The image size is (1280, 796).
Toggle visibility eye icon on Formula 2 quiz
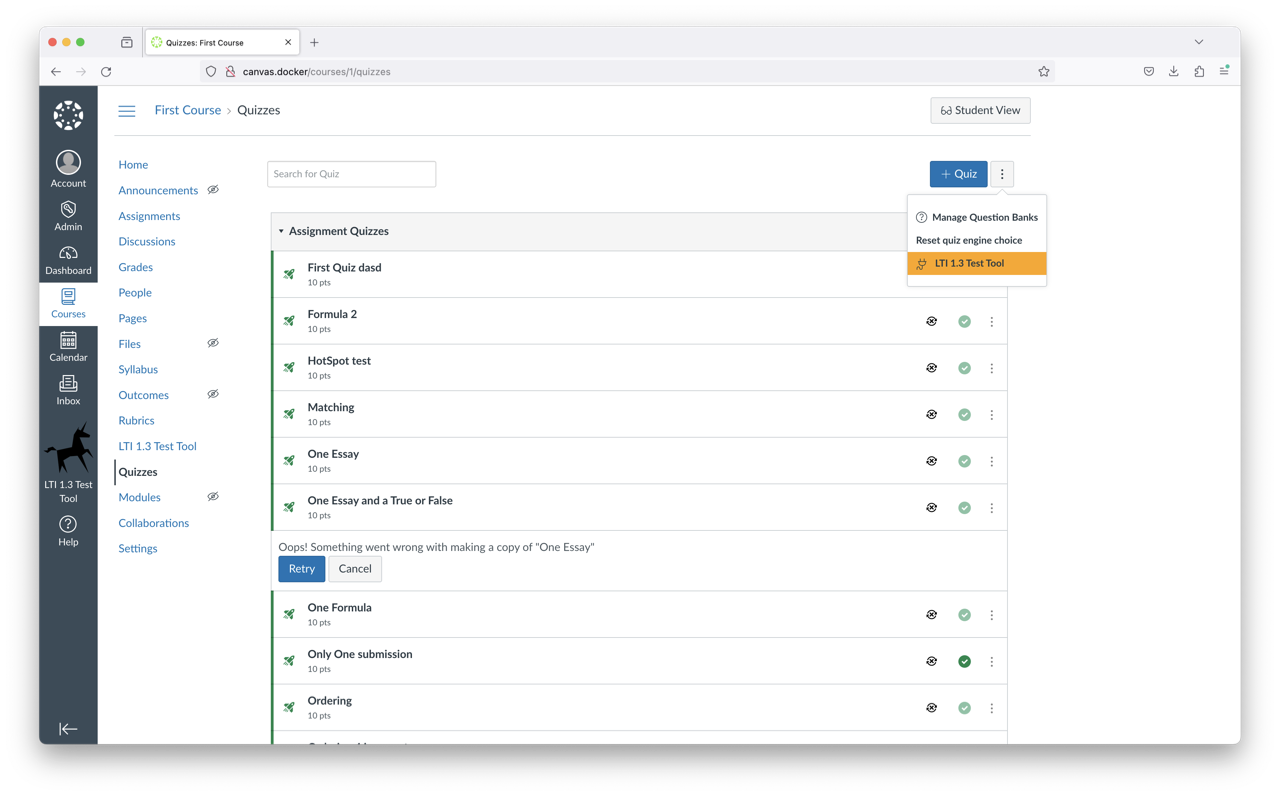point(931,321)
